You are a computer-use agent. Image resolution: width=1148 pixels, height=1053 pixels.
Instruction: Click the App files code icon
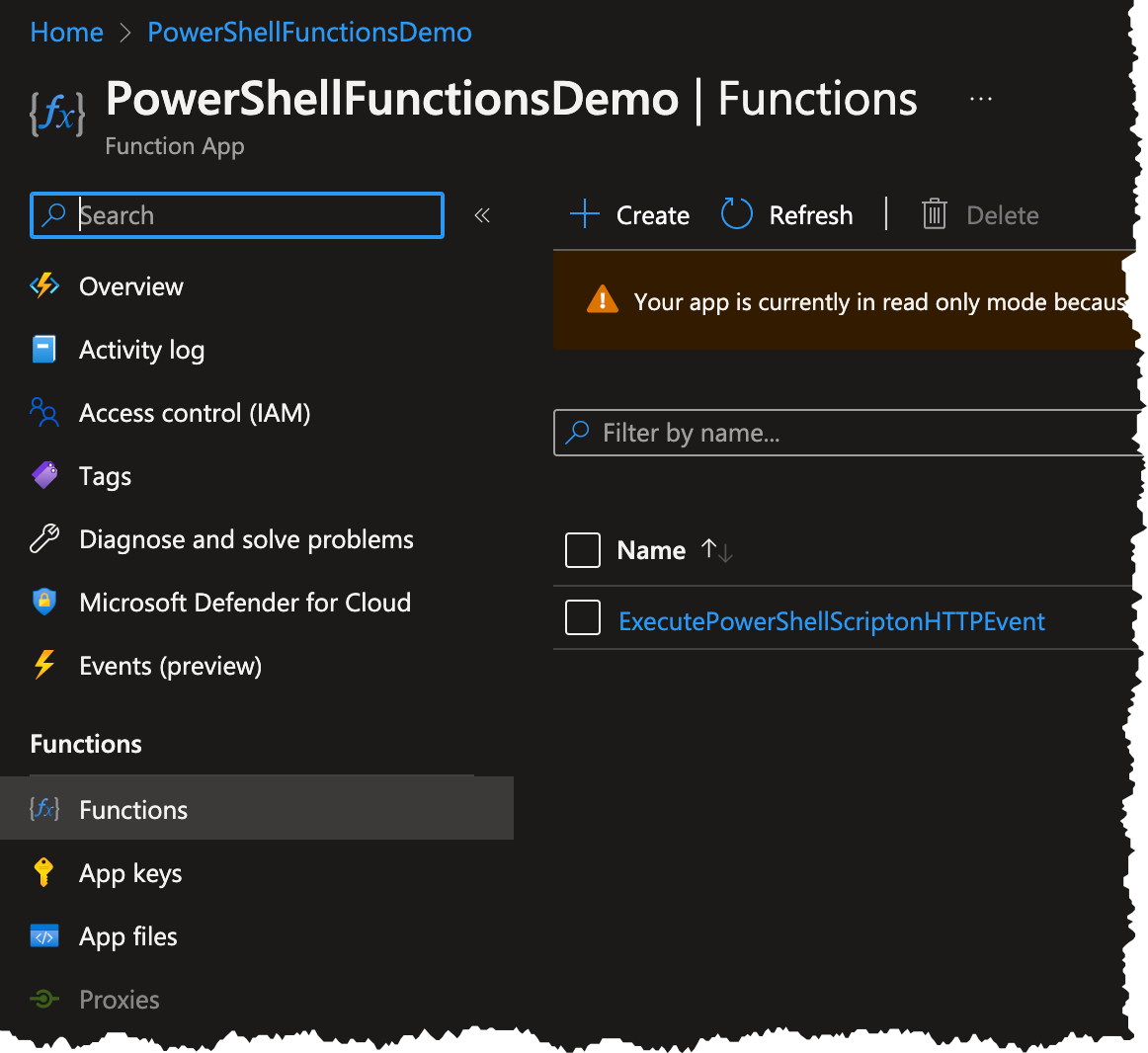(44, 935)
